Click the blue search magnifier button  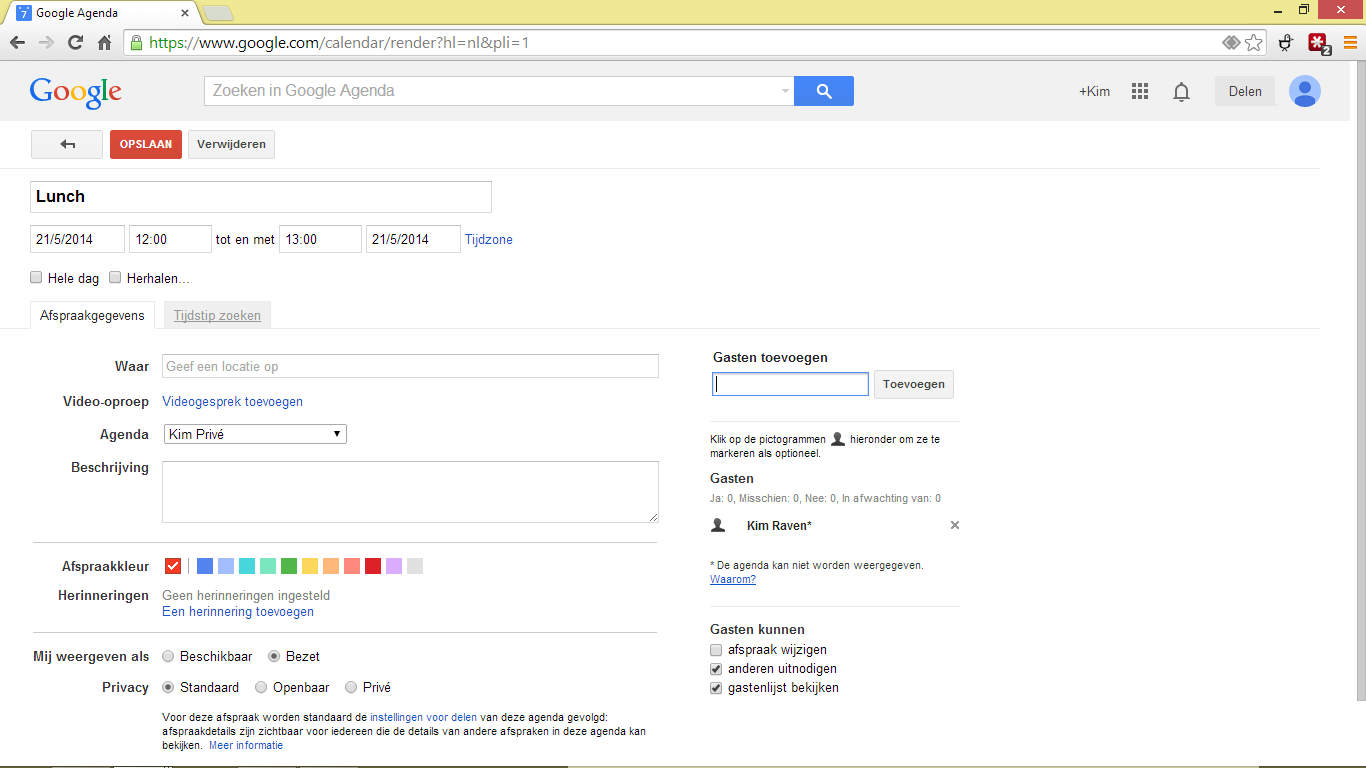pyautogui.click(x=824, y=91)
